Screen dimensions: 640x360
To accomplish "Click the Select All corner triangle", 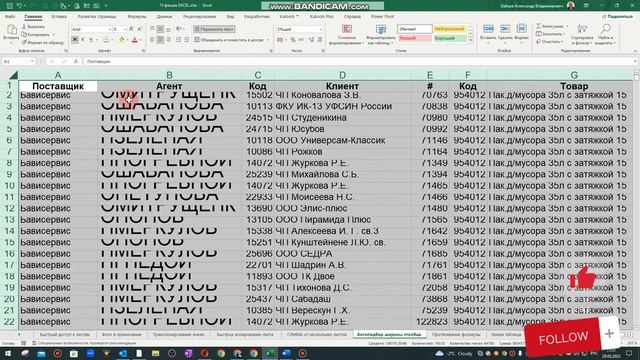I will pyautogui.click(x=13, y=75).
